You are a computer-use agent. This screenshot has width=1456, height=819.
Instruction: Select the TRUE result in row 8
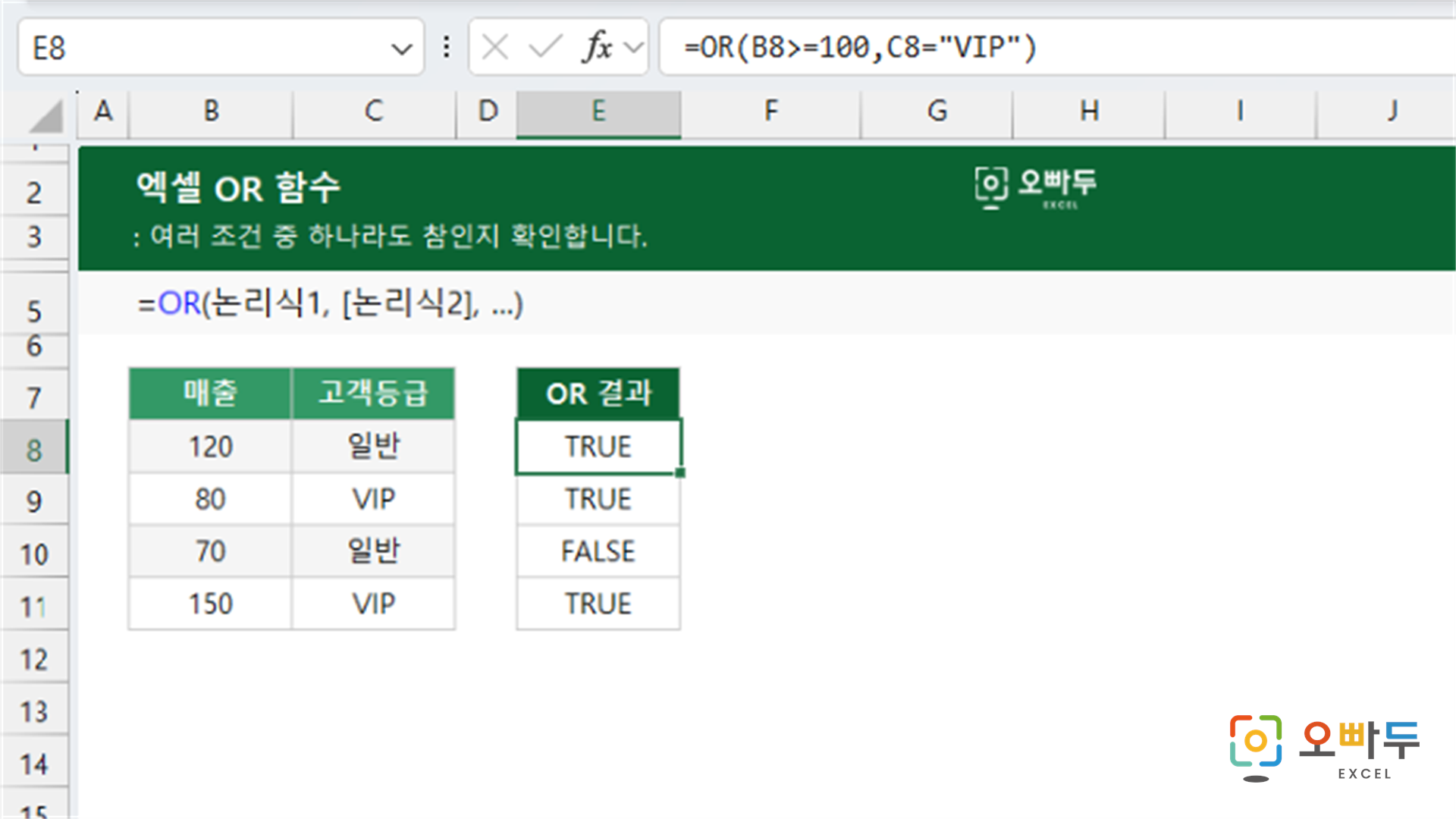point(598,447)
